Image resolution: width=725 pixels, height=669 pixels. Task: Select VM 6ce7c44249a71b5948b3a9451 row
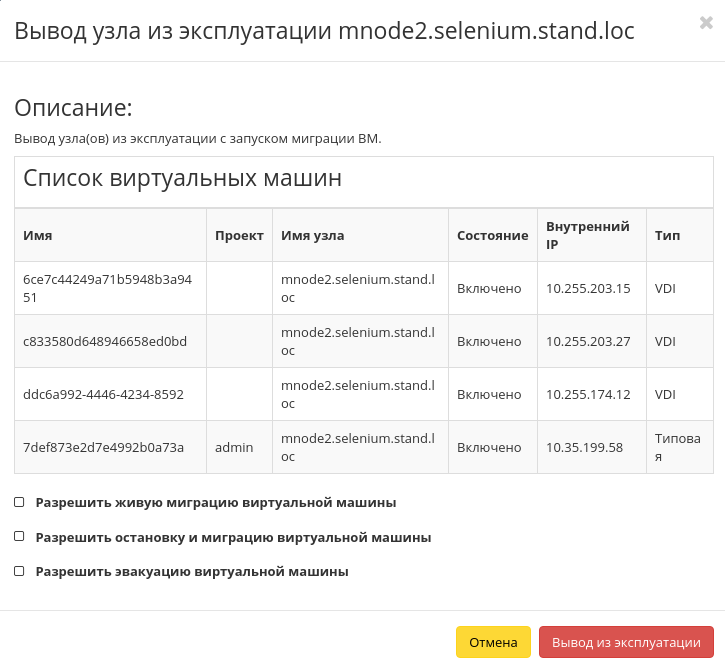coord(107,288)
